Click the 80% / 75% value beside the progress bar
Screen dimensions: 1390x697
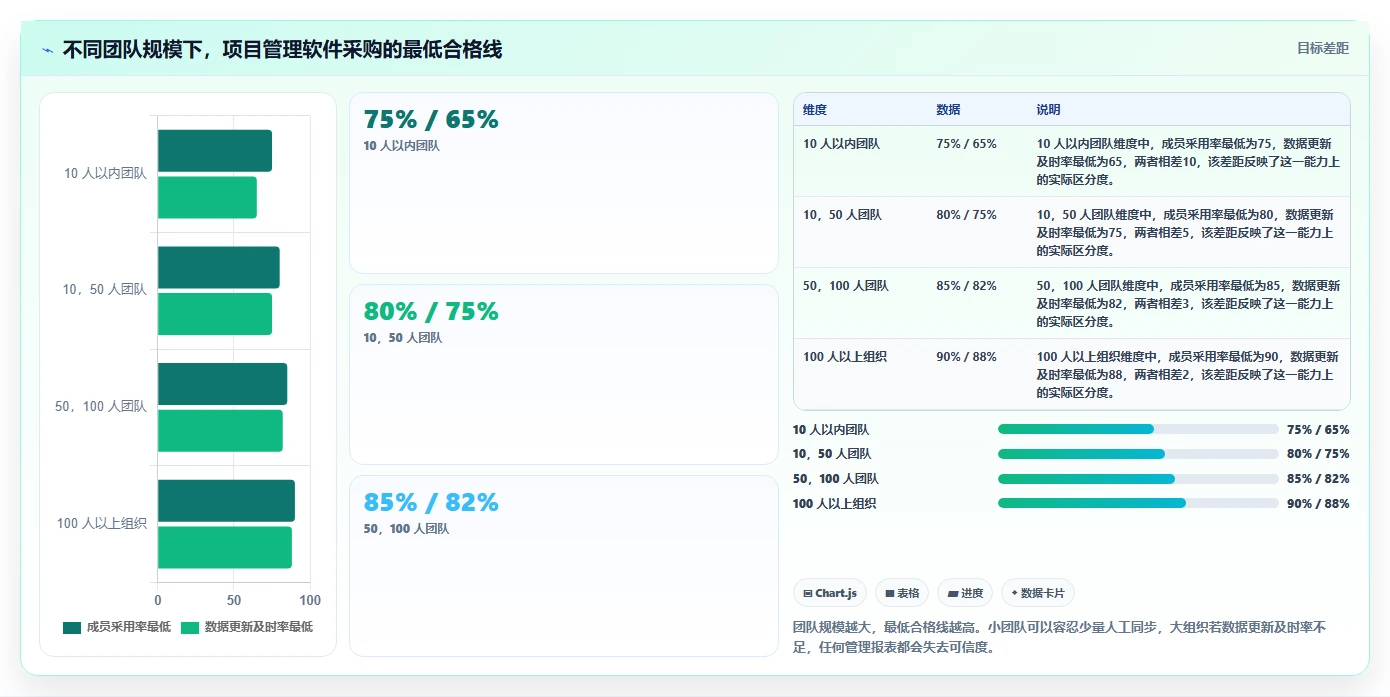[1318, 454]
